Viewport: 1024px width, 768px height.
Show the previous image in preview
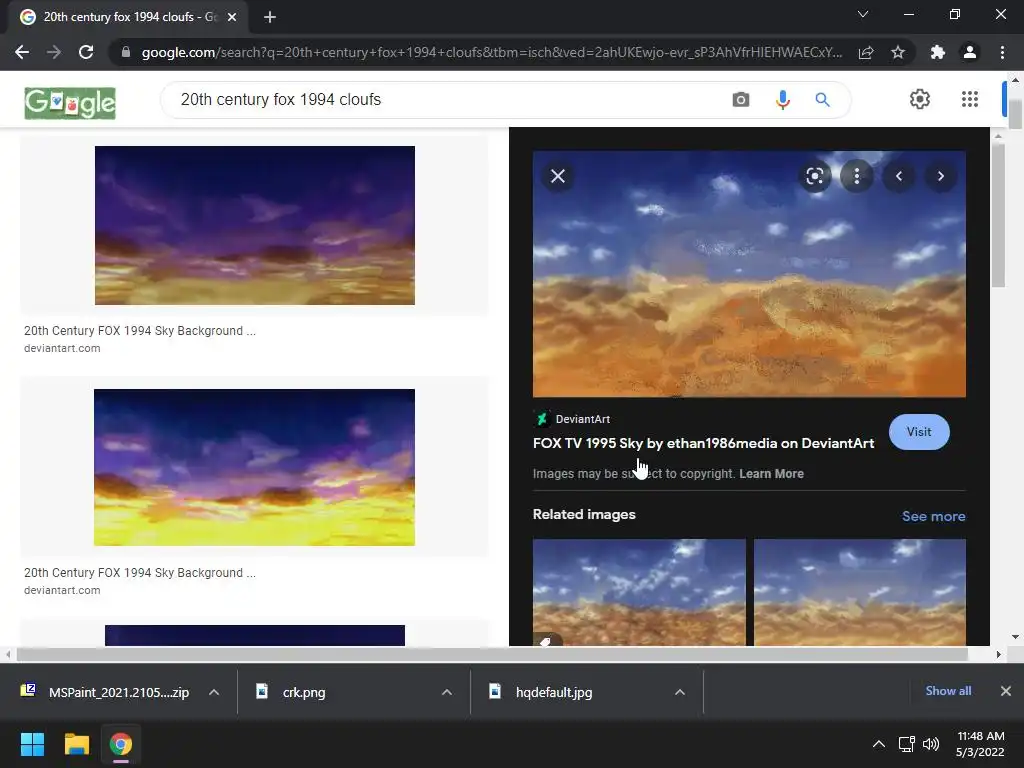point(899,176)
